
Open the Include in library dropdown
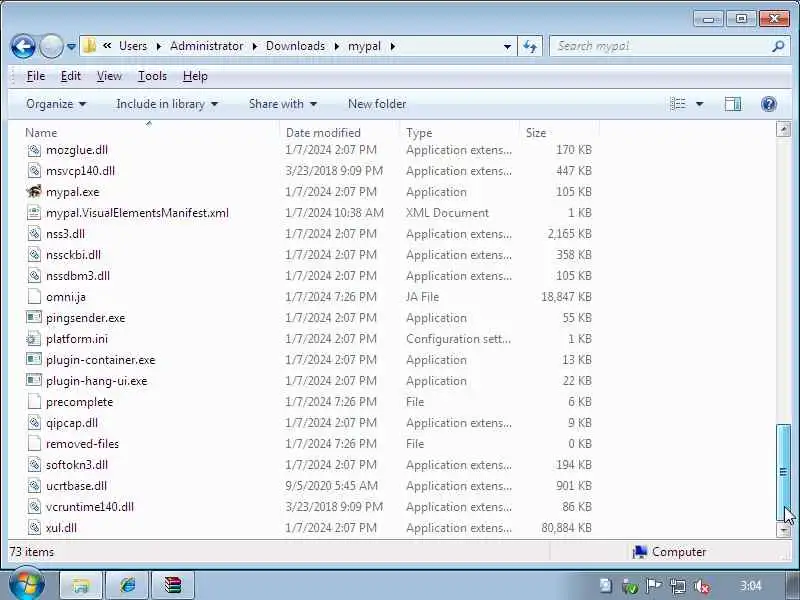click(x=167, y=104)
